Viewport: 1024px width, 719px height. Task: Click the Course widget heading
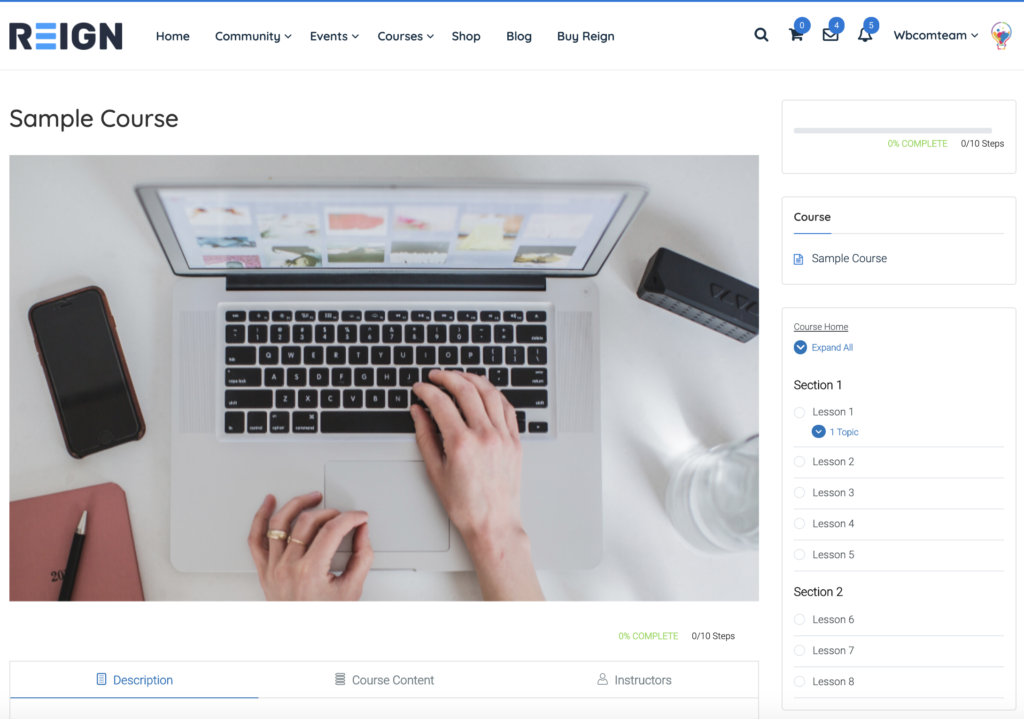click(x=812, y=217)
